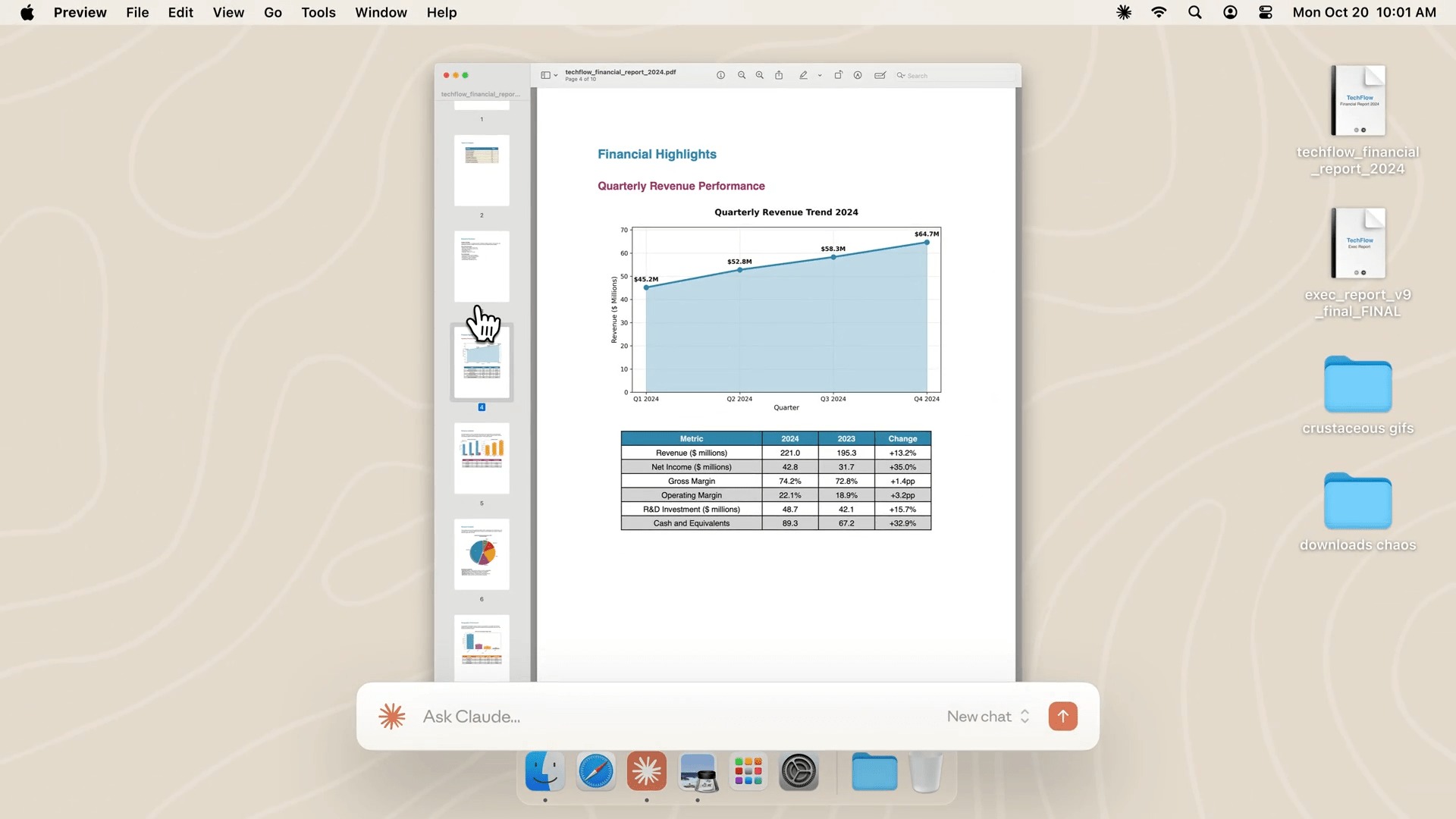Toggle the sidebar view button

tap(544, 75)
